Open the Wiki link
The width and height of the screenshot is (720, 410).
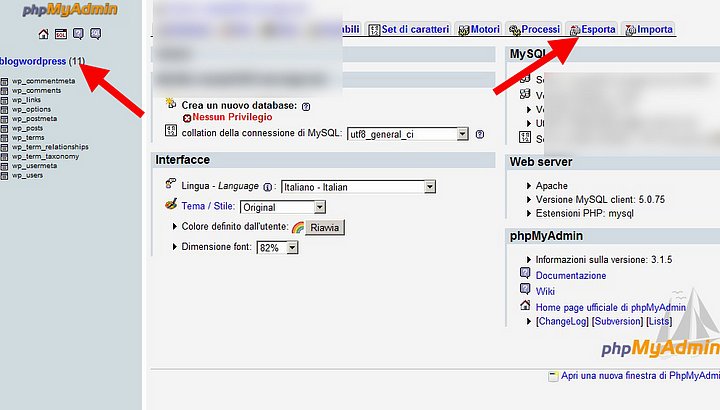tap(545, 291)
